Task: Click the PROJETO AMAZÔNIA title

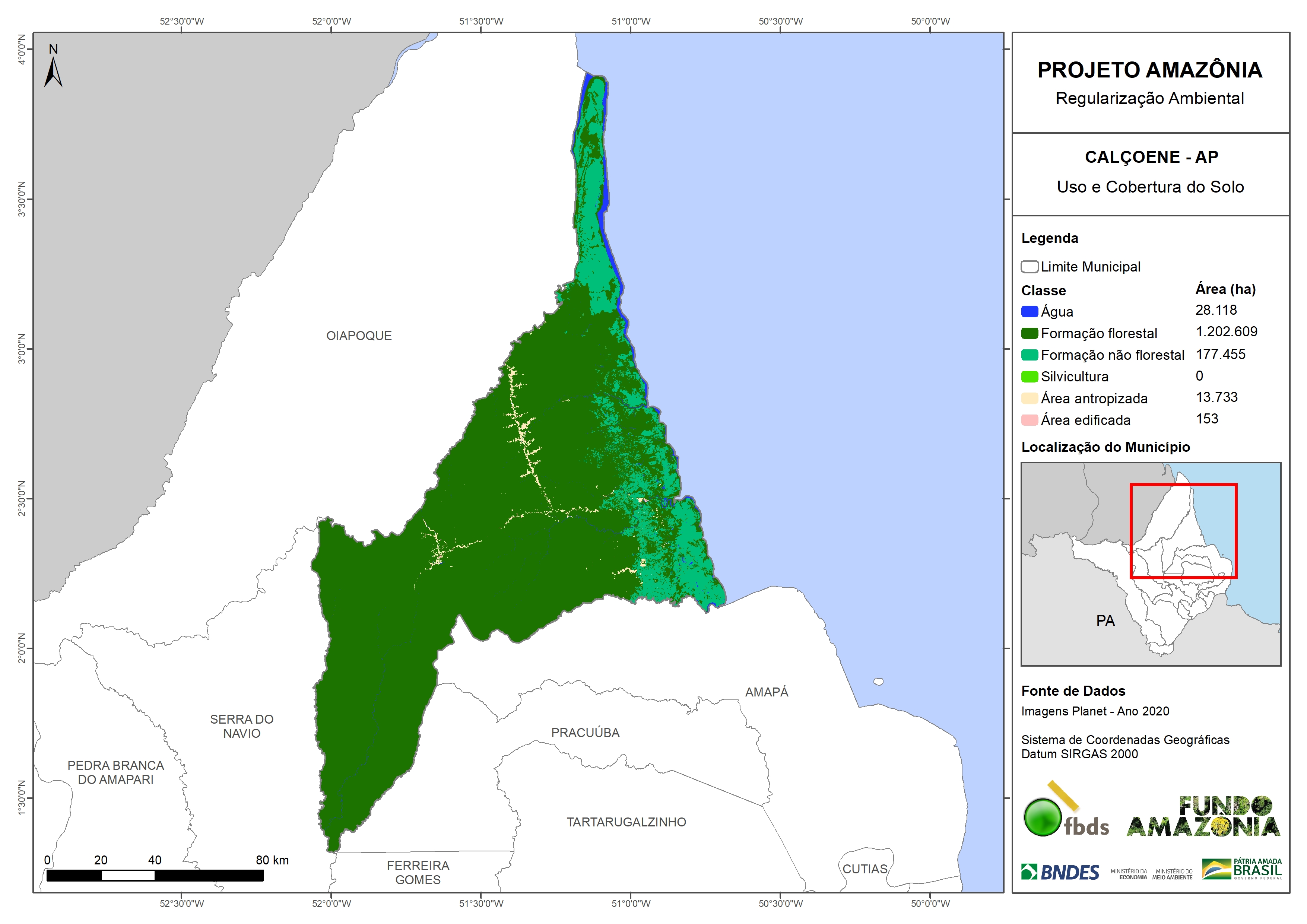Action: click(x=1149, y=70)
